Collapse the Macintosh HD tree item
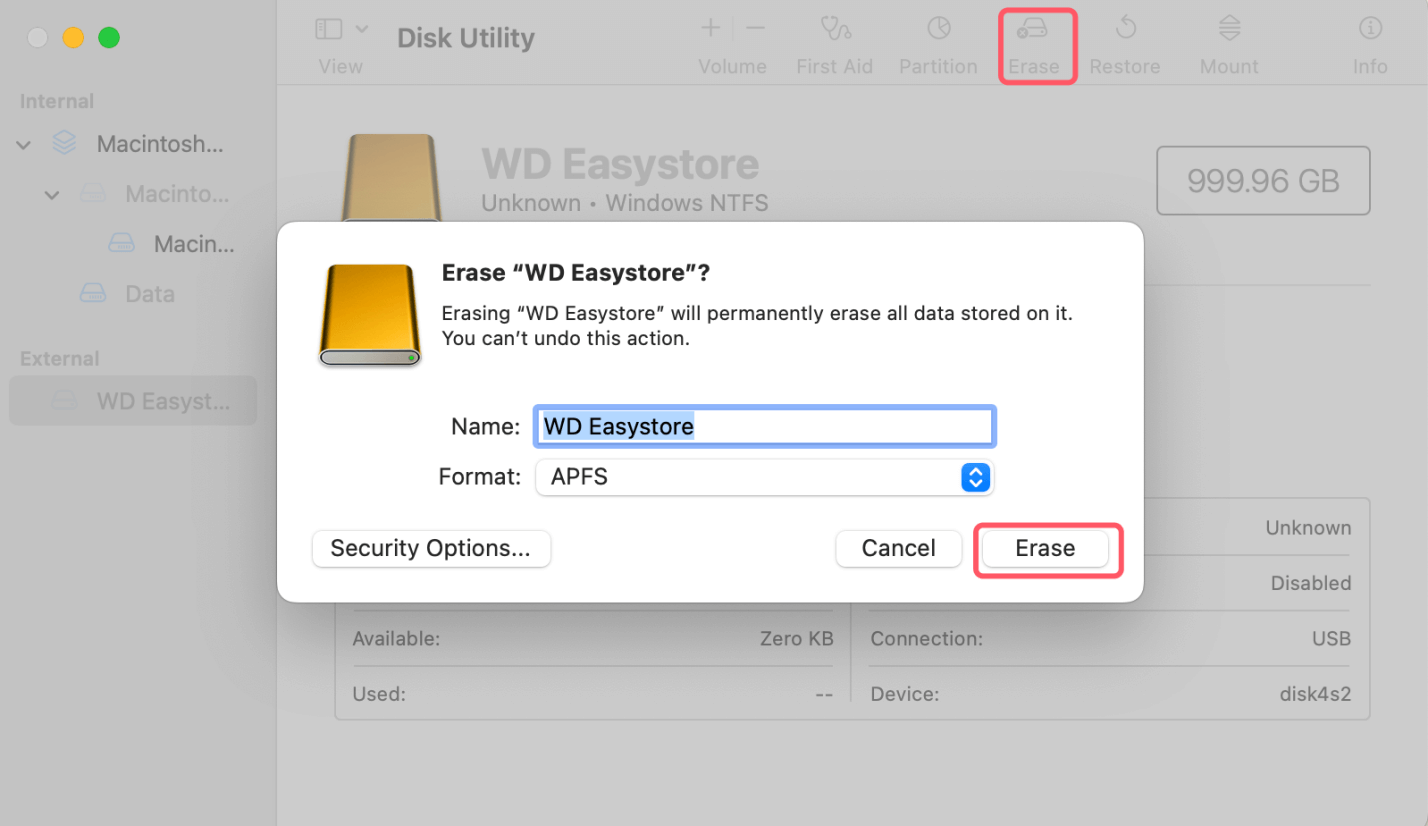Image resolution: width=1428 pixels, height=826 pixels. [x=22, y=144]
